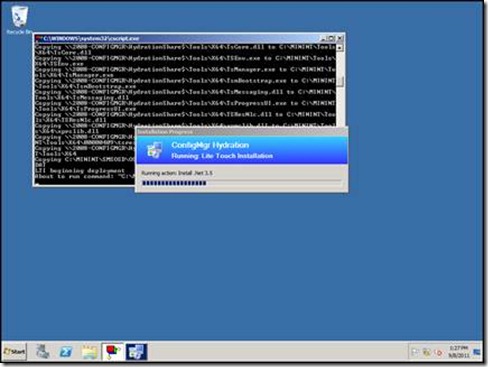Click the ConfigMgr Hydration installer icon
This screenshot has height=367, width=488.
[154, 150]
